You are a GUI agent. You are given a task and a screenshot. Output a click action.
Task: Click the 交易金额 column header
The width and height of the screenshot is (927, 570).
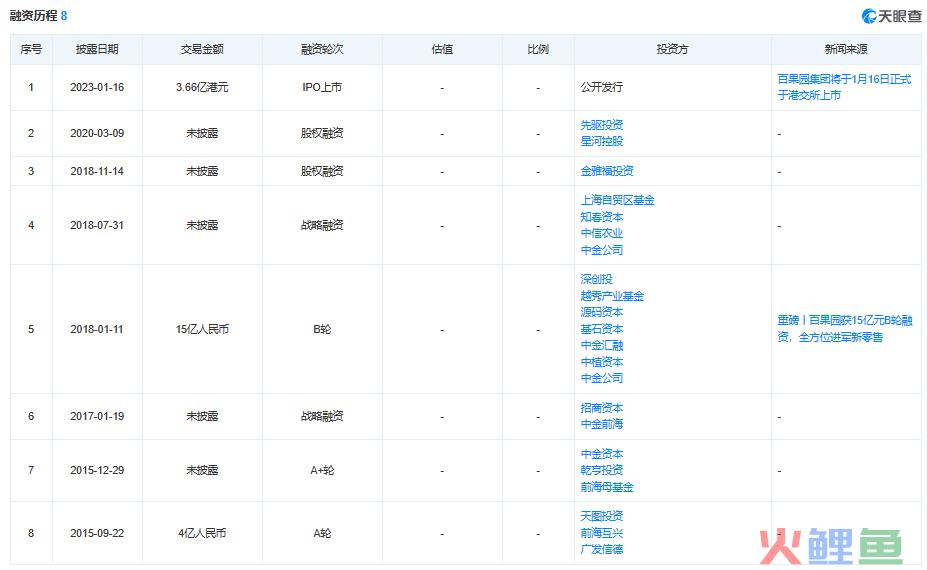tap(202, 49)
